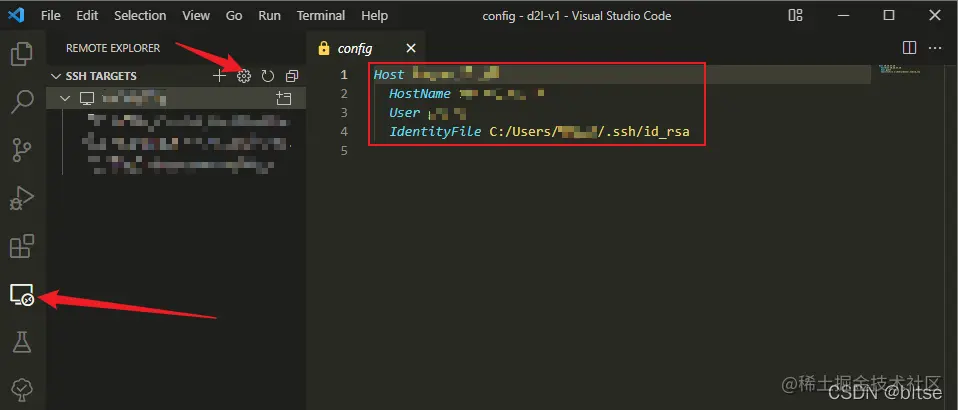Connect to host in new window icon
This screenshot has height=410, width=958.
click(283, 98)
